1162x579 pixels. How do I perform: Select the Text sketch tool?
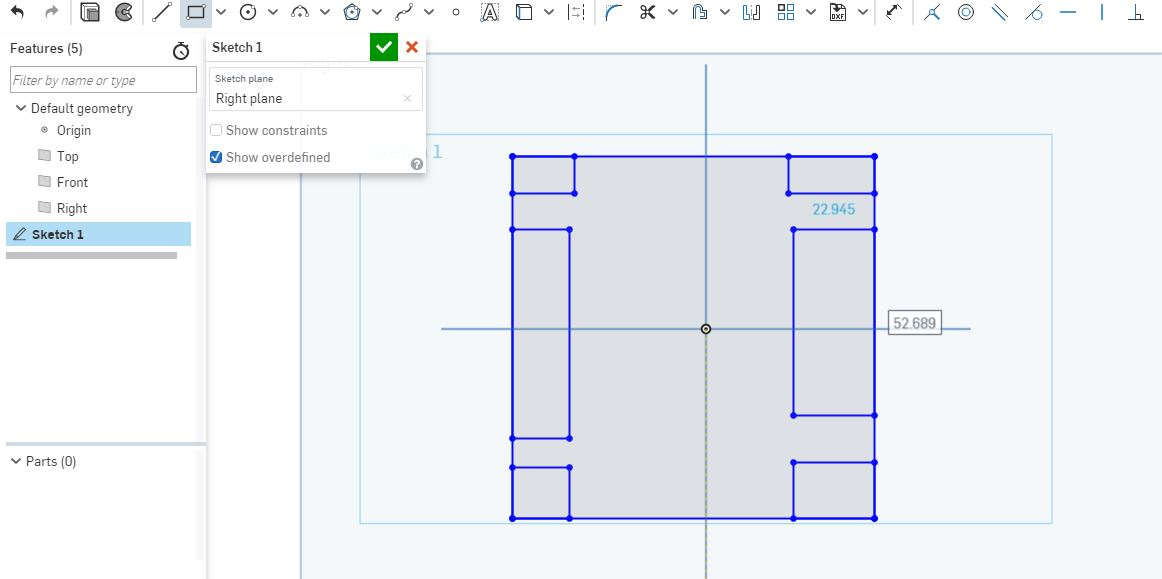pyautogui.click(x=489, y=12)
